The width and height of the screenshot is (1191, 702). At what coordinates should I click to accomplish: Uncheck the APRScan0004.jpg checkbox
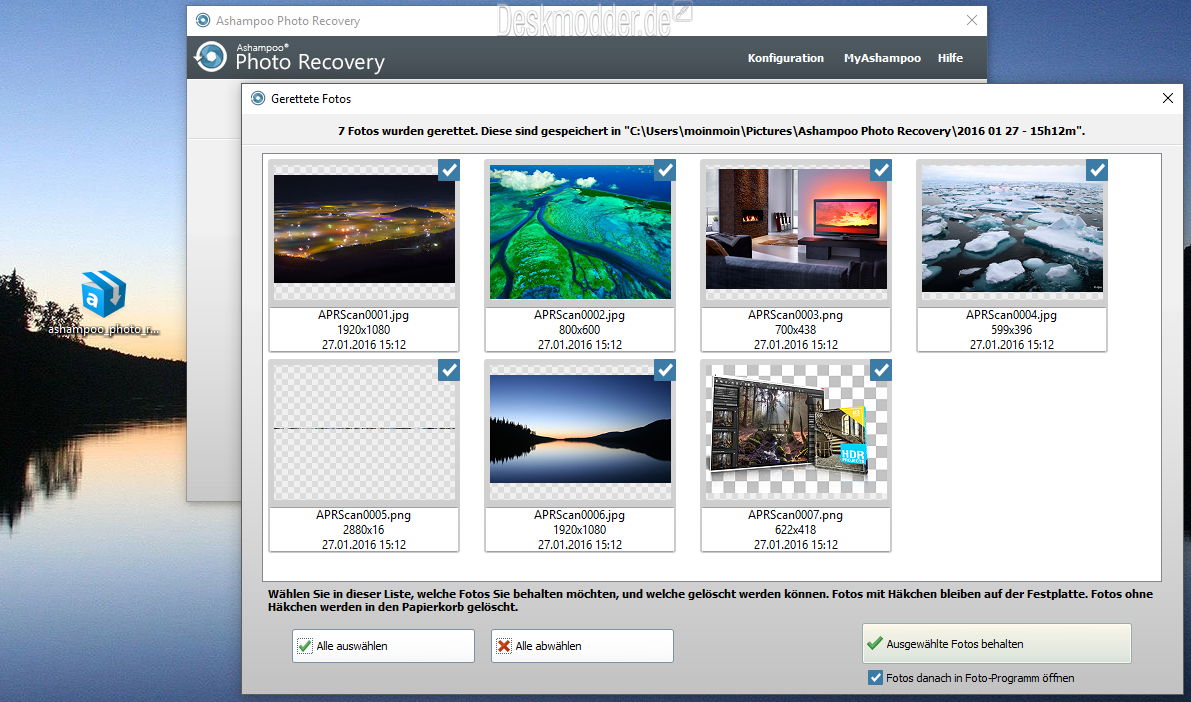tap(1097, 170)
